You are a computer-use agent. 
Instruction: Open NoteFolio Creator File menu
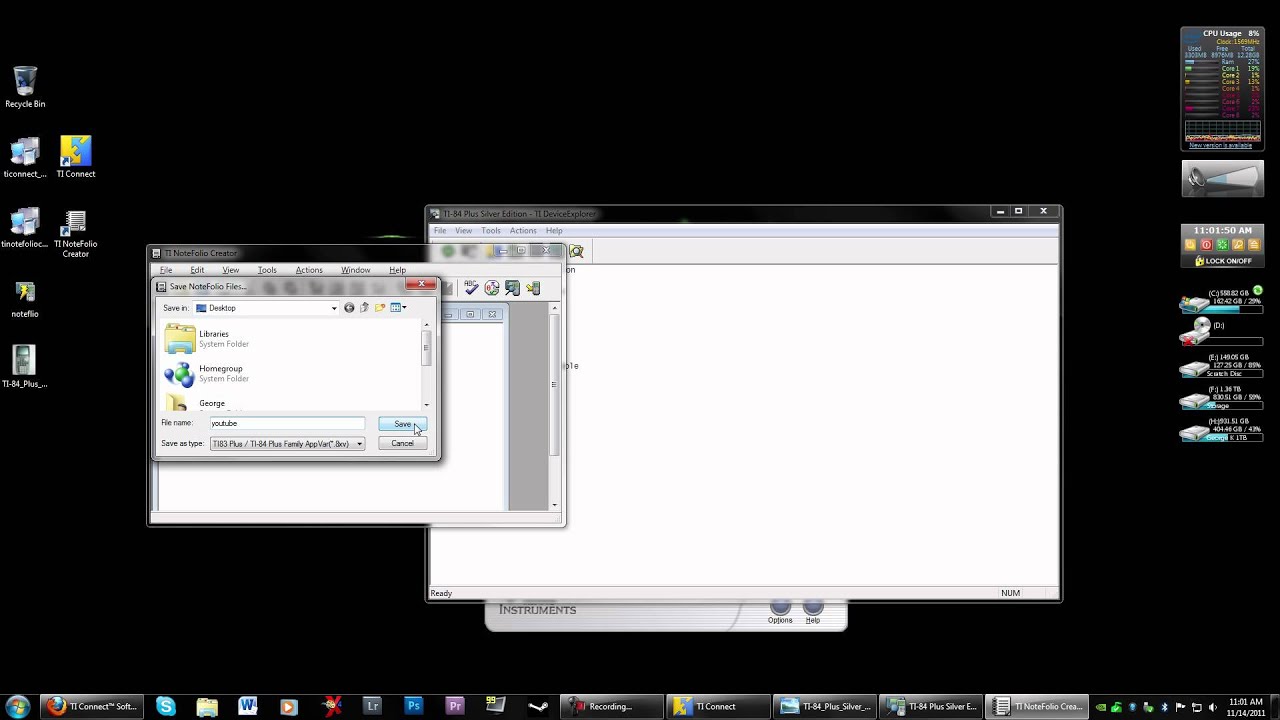[166, 270]
